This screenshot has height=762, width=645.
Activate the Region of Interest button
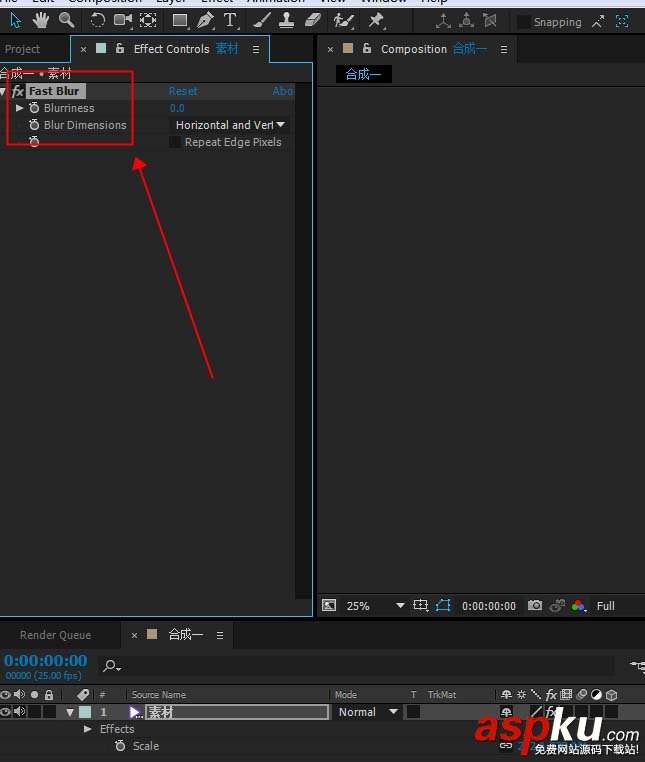click(420, 606)
